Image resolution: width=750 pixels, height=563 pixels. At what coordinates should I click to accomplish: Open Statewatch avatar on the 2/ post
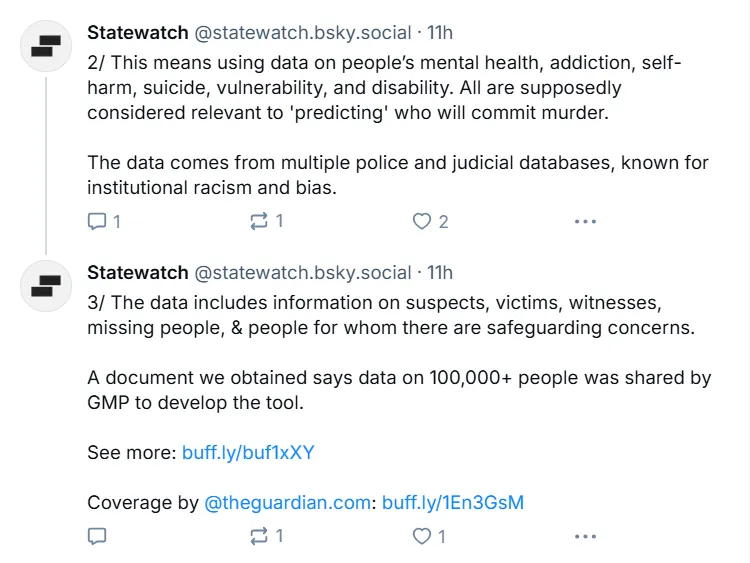tap(46, 45)
